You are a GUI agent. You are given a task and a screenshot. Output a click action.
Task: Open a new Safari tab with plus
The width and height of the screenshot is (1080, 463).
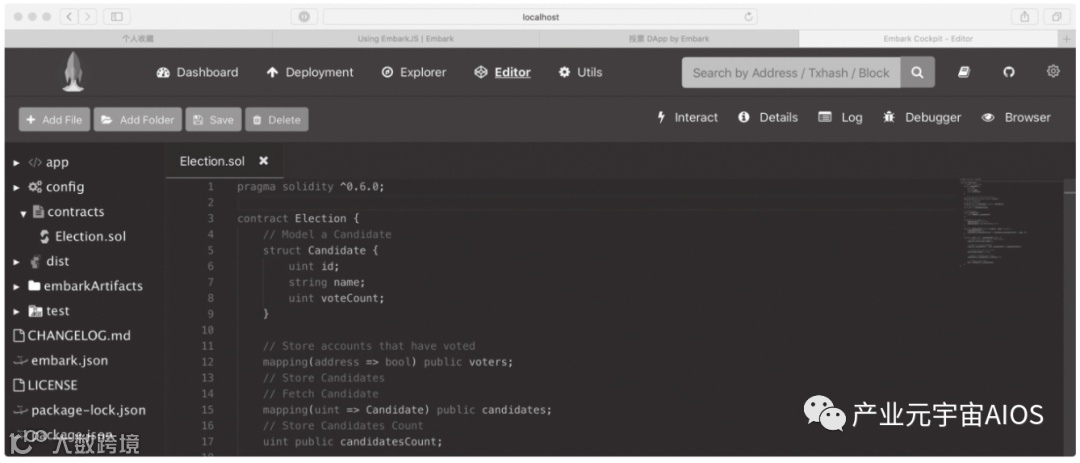click(1067, 39)
